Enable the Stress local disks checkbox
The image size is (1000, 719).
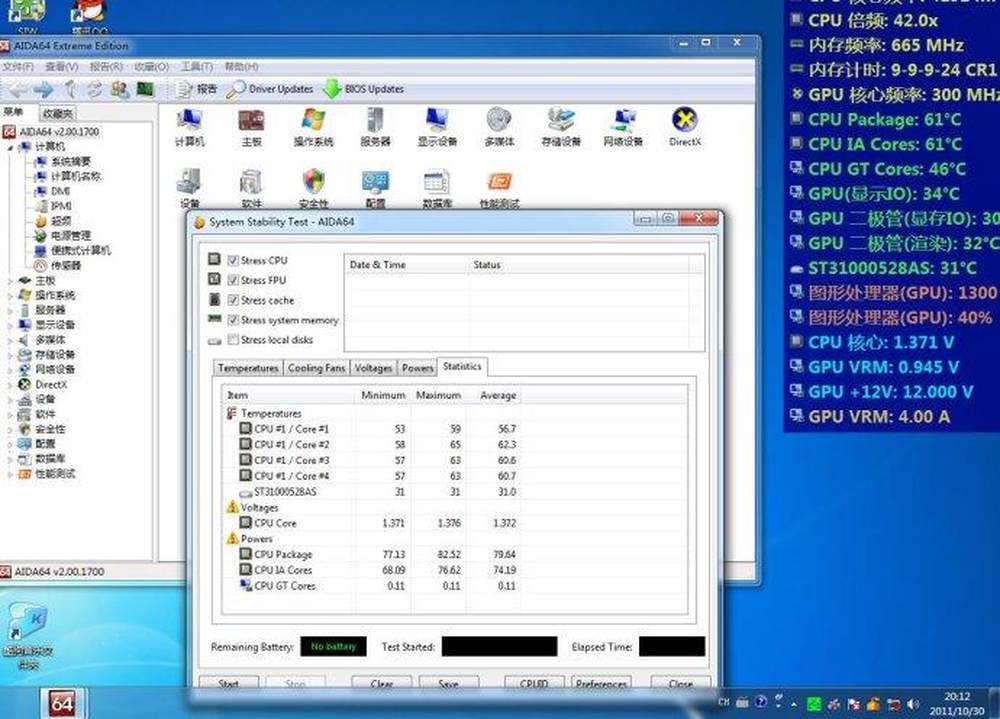tap(233, 339)
